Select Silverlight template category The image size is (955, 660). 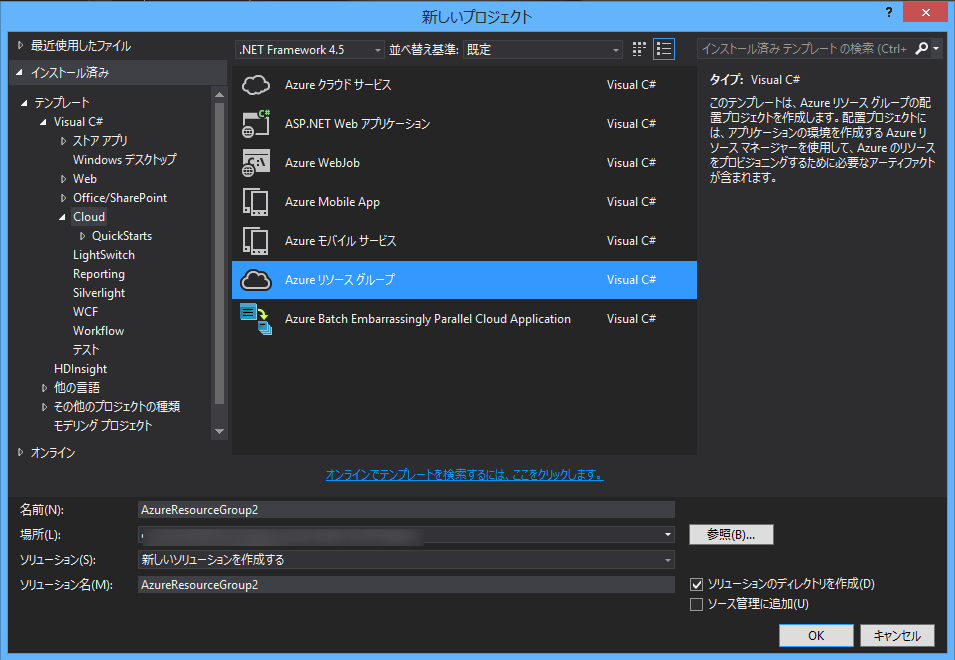99,293
